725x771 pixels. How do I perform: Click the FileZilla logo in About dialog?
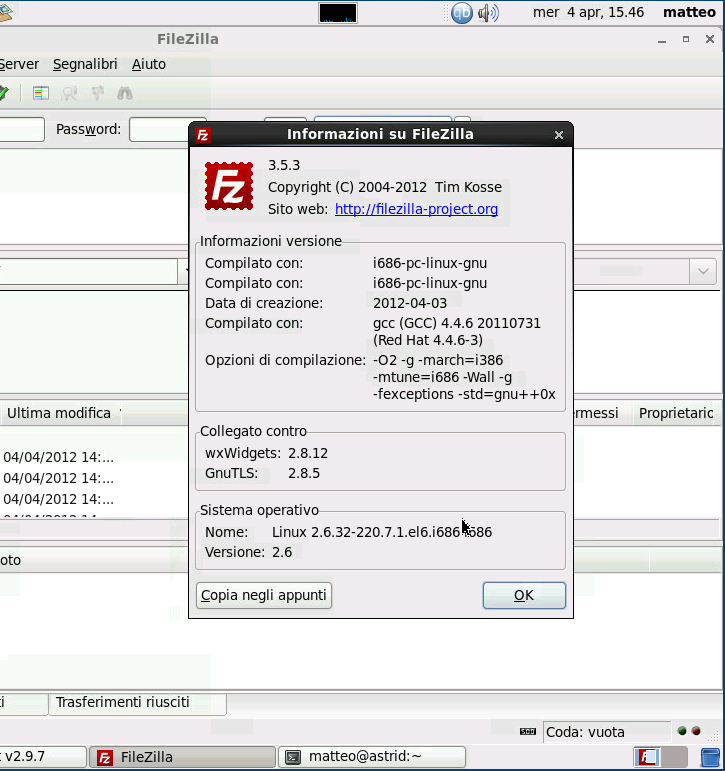(229, 186)
